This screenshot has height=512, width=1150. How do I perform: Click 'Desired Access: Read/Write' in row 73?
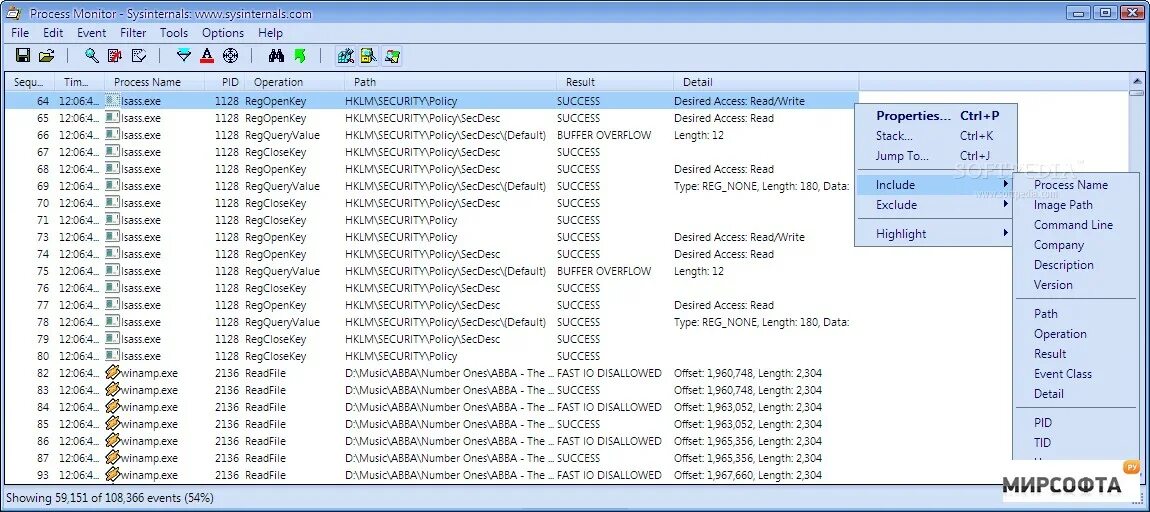(x=739, y=237)
